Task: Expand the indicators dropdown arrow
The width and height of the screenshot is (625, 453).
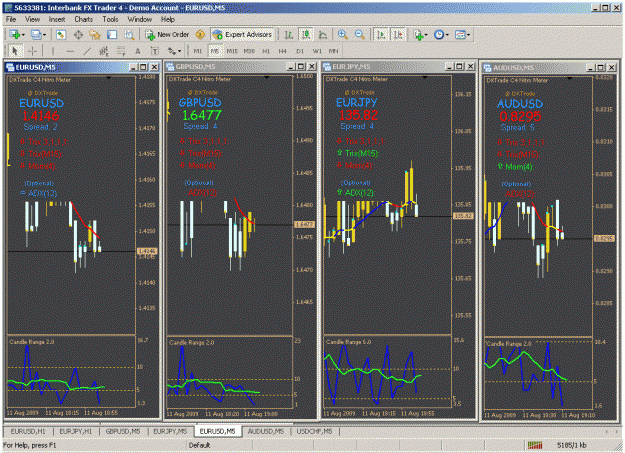Action: click(426, 35)
